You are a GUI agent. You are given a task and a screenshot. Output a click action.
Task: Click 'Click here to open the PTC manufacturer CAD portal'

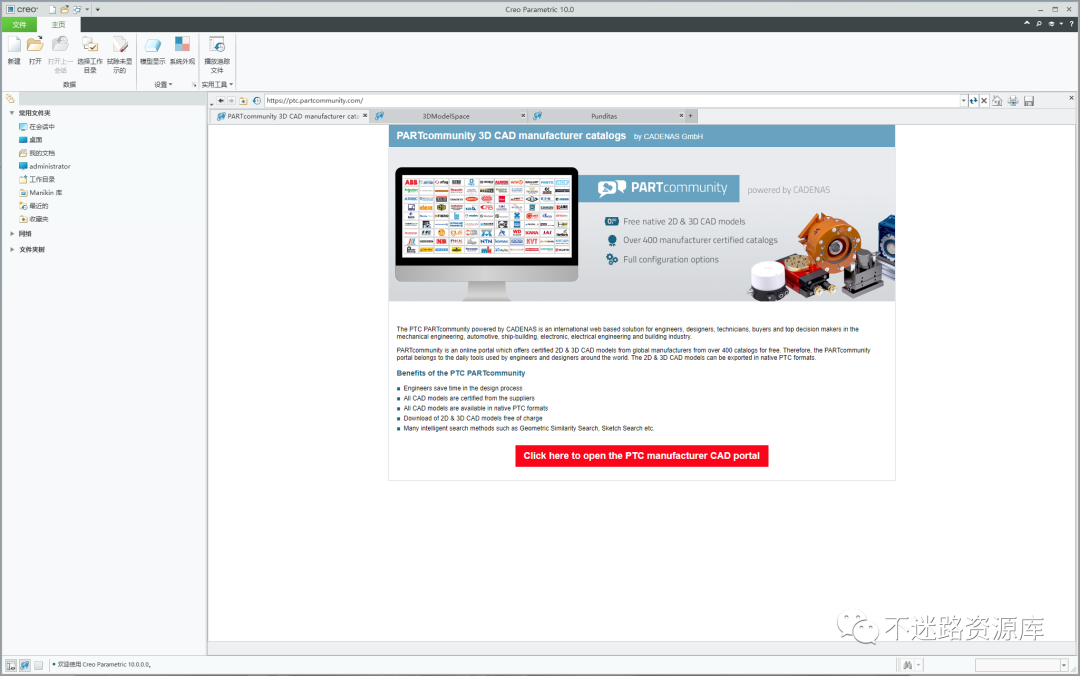[x=641, y=455]
